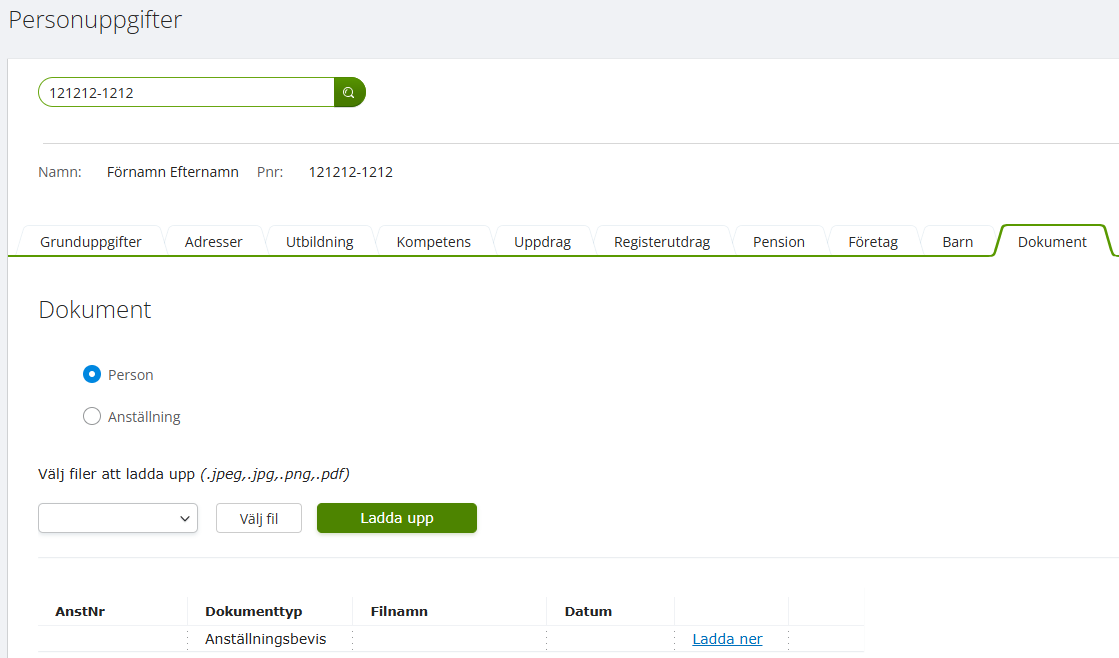Click the Dokumenttyp column header

click(x=253, y=611)
